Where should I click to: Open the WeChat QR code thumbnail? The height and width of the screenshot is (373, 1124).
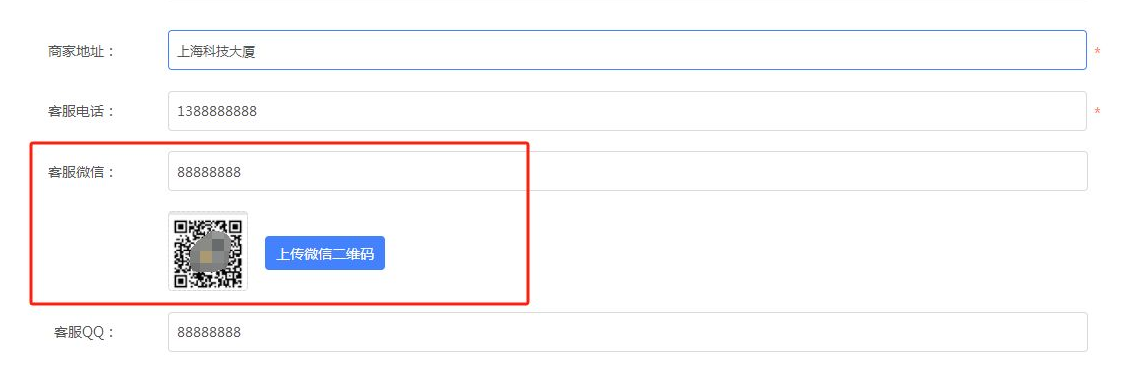click(x=208, y=251)
